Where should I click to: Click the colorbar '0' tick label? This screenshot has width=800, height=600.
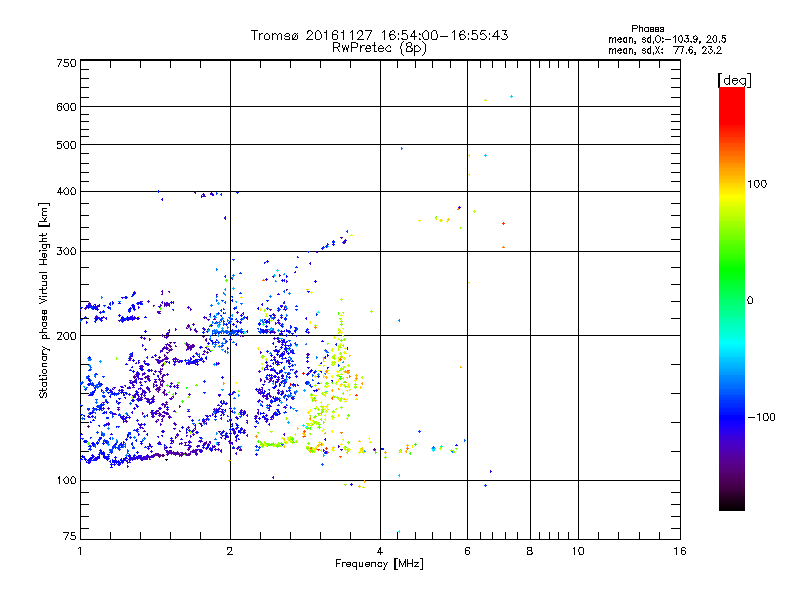point(750,301)
